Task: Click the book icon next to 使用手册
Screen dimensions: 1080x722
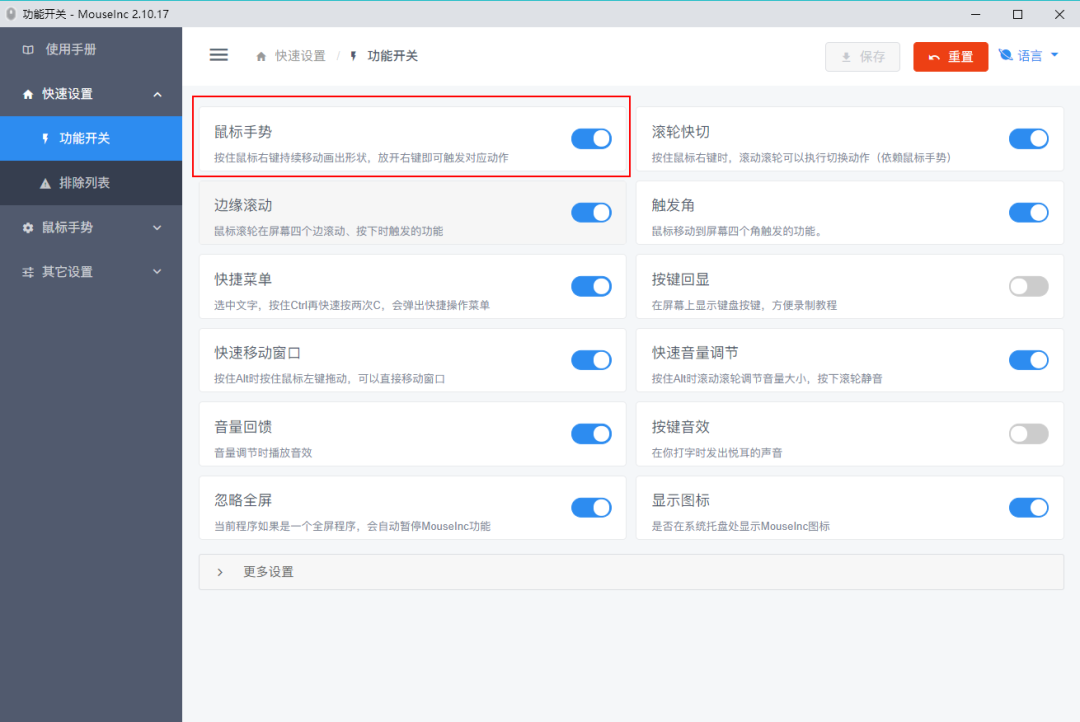Action: click(x=28, y=50)
